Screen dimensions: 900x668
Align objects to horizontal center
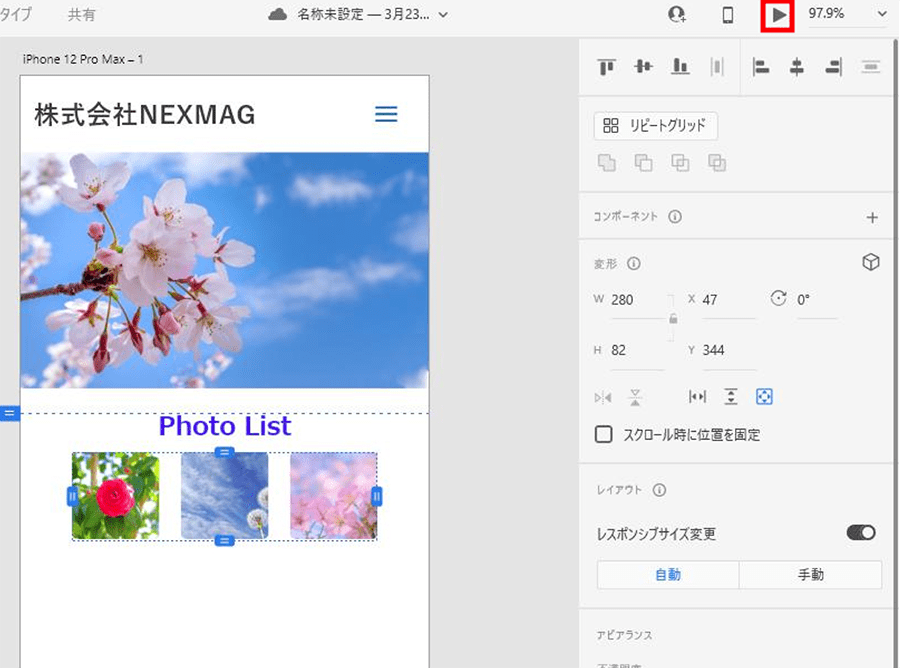pos(797,67)
